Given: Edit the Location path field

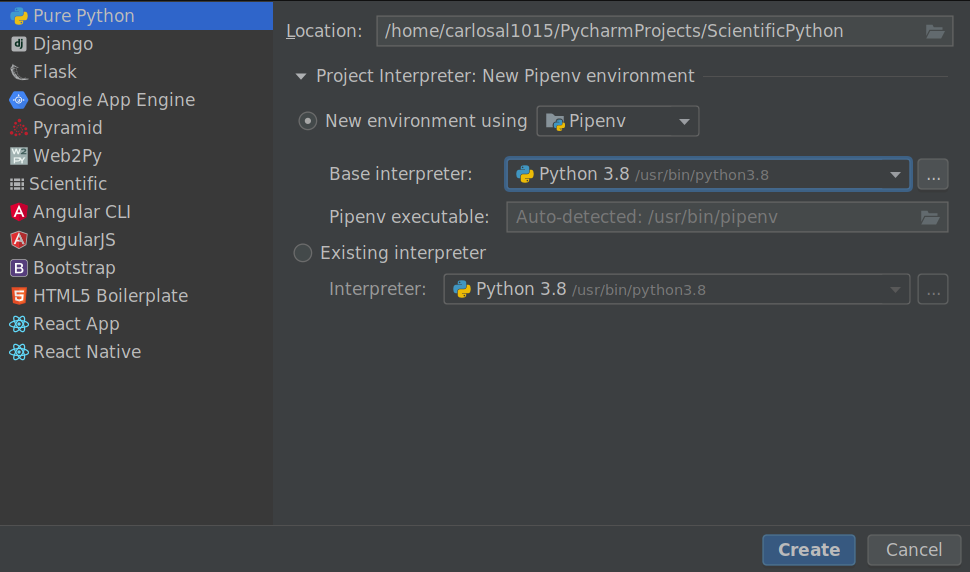Looking at the screenshot, I should pos(664,31).
